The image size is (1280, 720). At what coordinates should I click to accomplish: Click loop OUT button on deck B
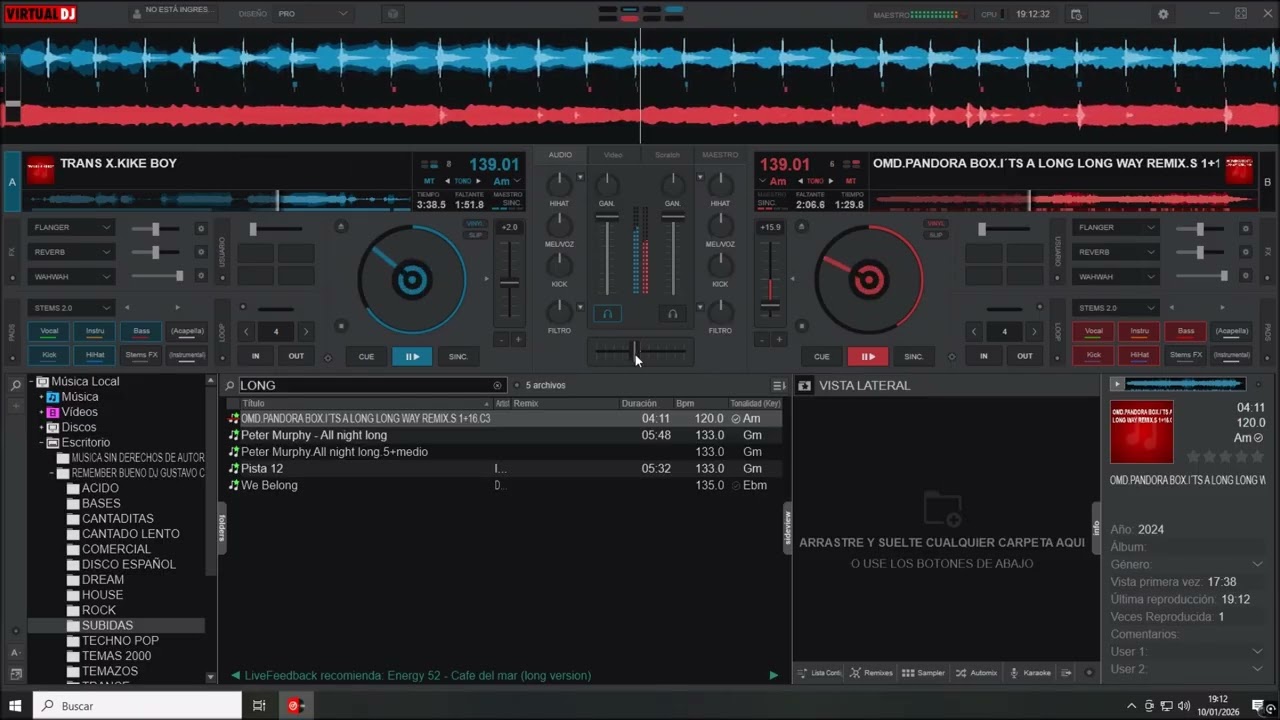coord(1025,356)
